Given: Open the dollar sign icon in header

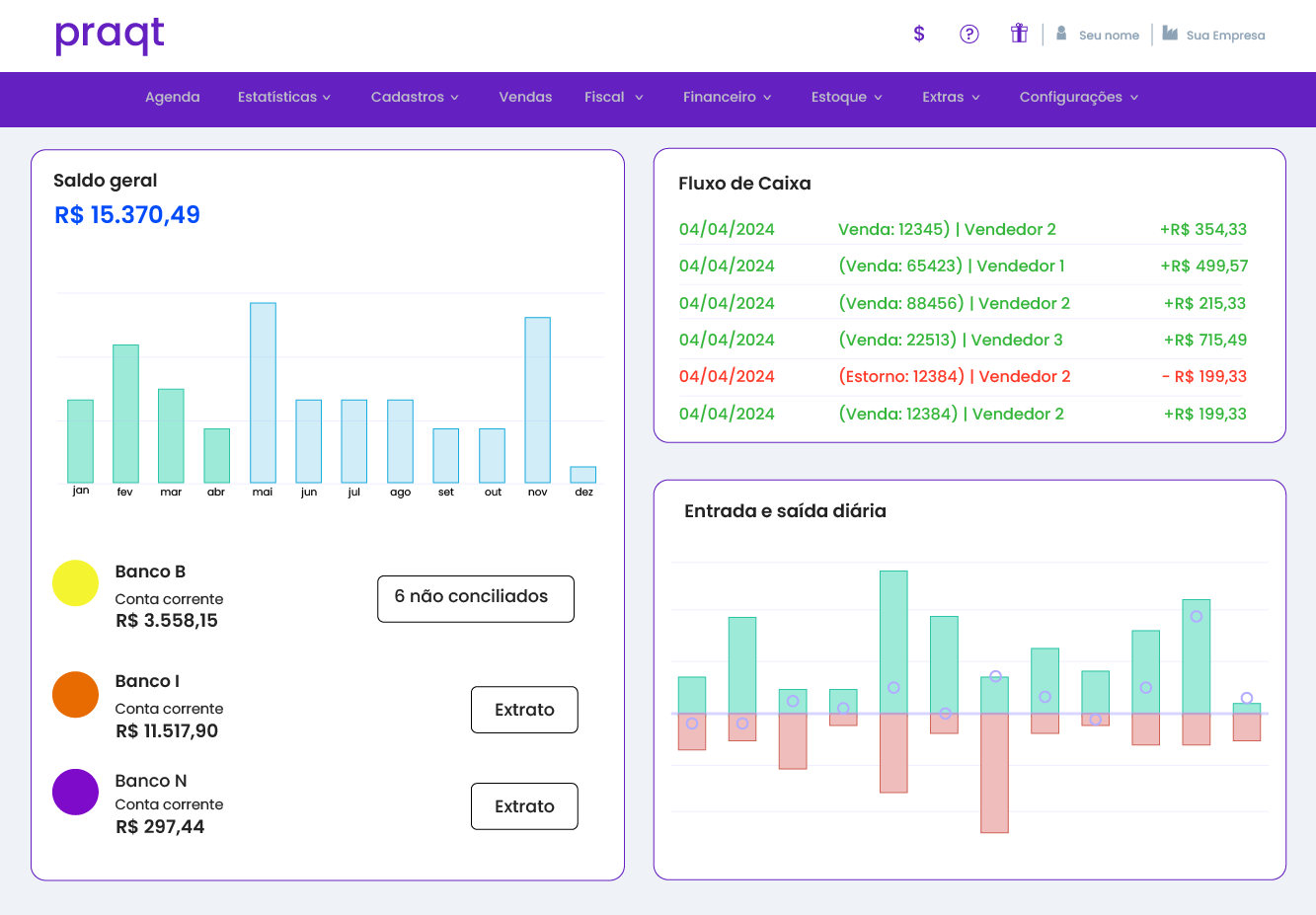Looking at the screenshot, I should coord(919,34).
